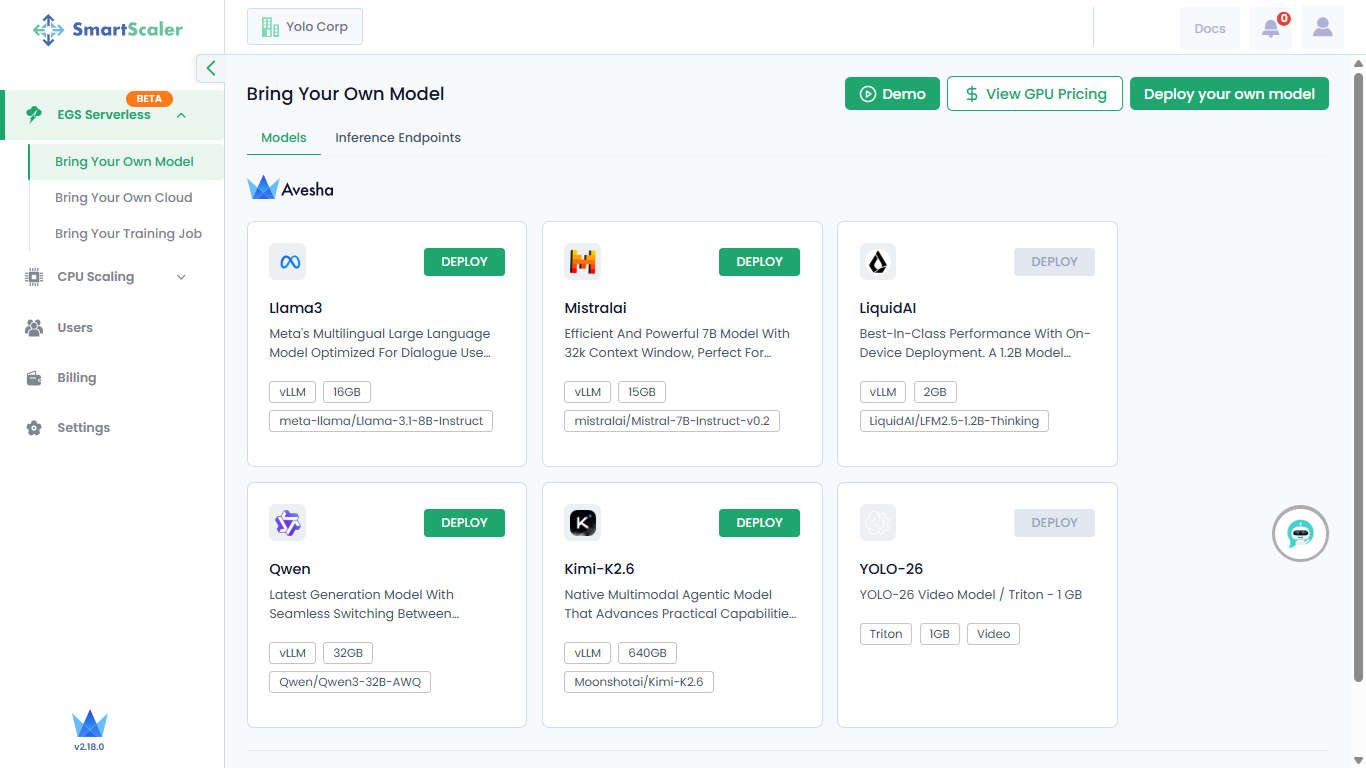Open the user profile avatar
The image size is (1366, 768).
pos(1323,28)
